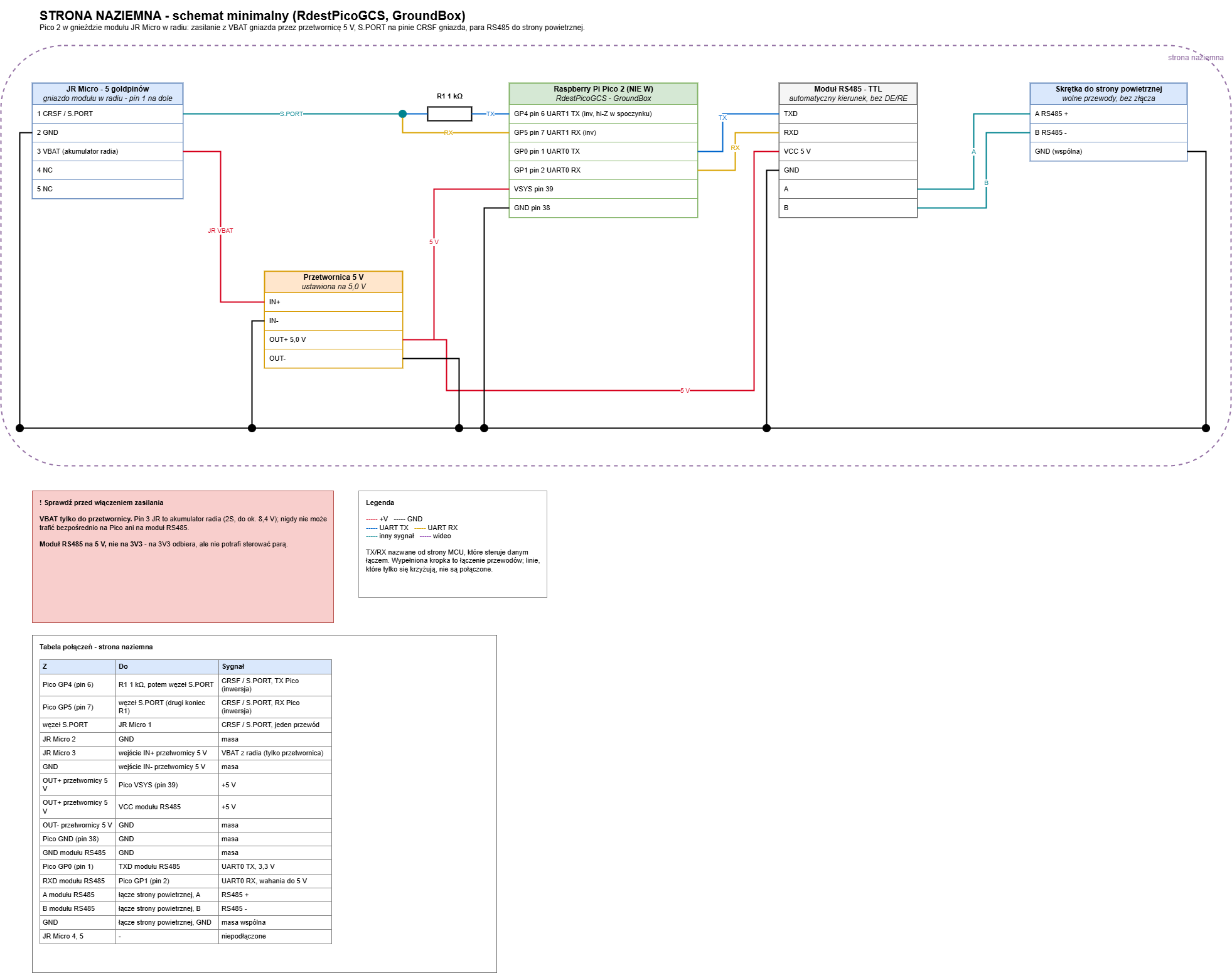1232x973 pixels.
Task: Select row '3 VBAT (akumulator radia)'
Action: (x=107, y=151)
